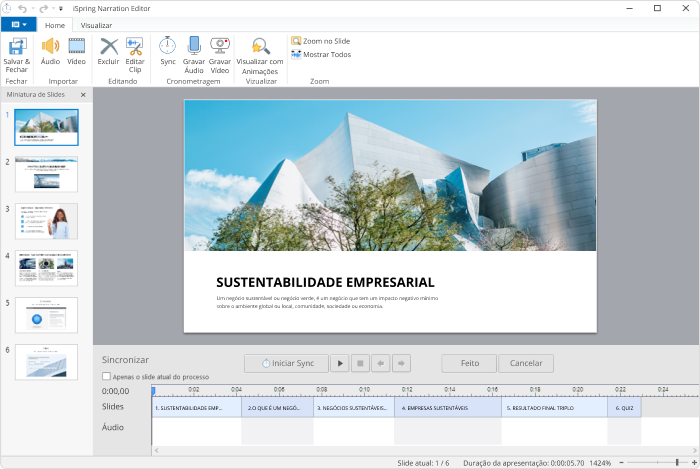This screenshot has width=700, height=469.
Task: Select slide 3 thumbnail with woman
Action: pos(46,221)
